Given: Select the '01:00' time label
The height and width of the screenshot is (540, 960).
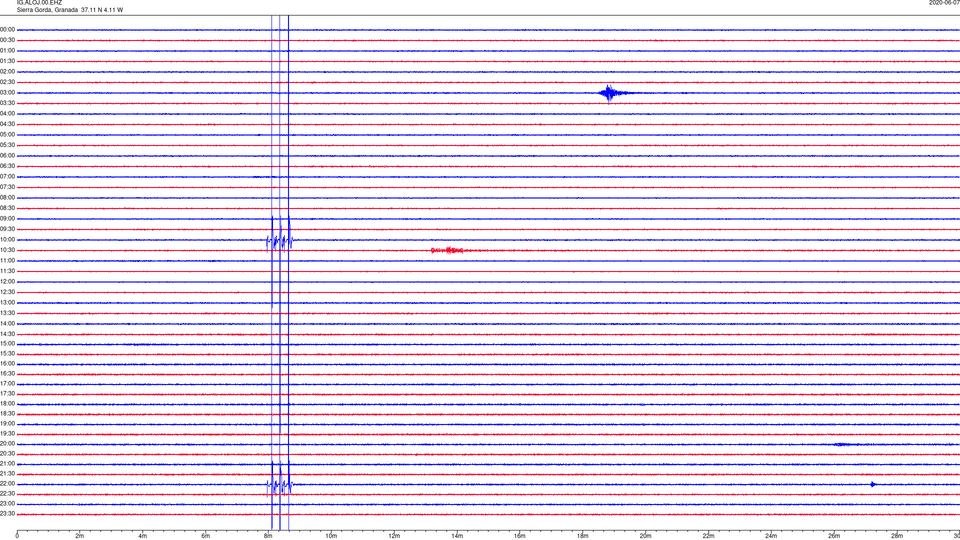Looking at the screenshot, I should click(8, 50).
